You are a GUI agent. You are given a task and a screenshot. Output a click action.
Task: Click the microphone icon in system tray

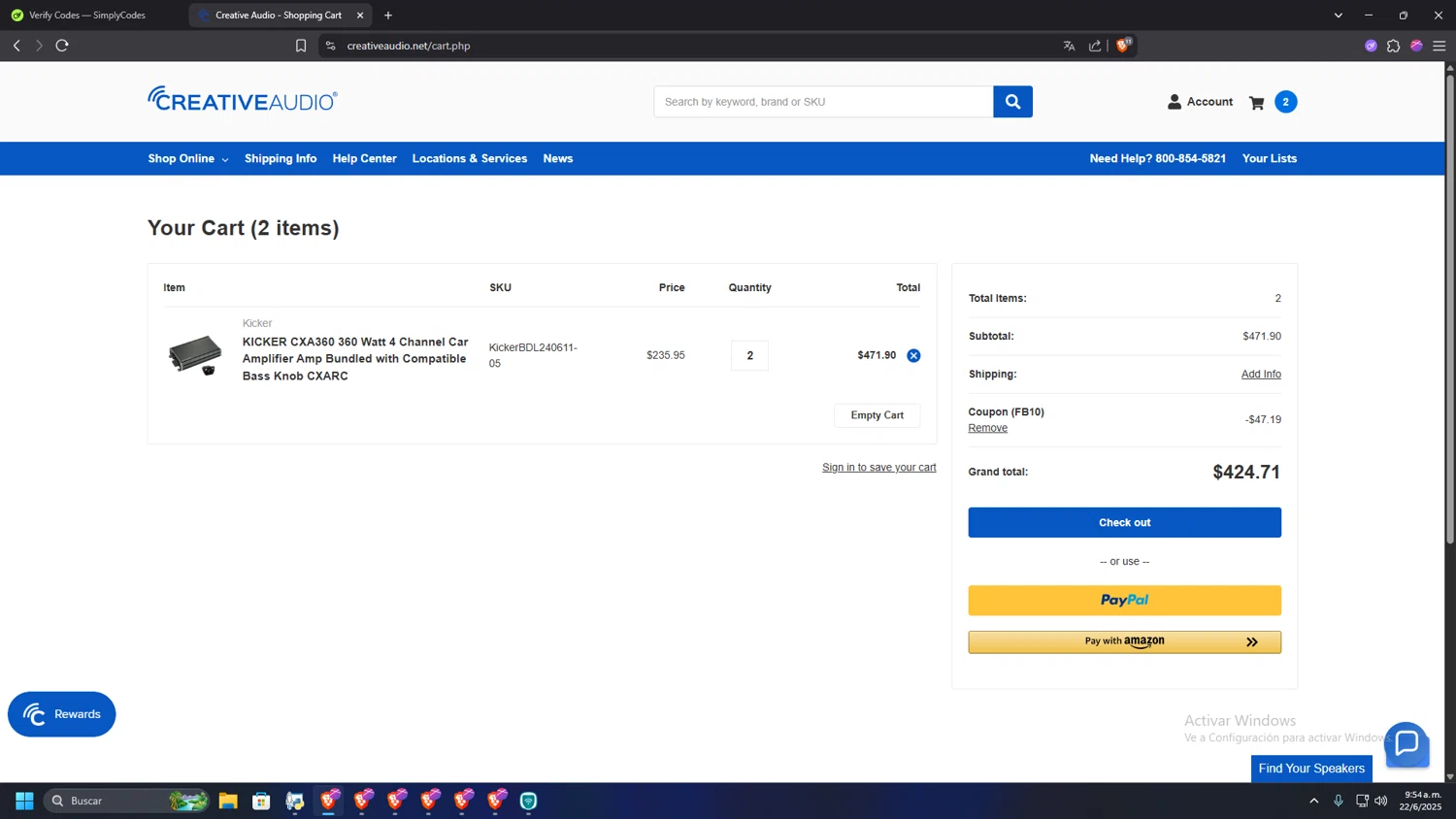point(1339,801)
